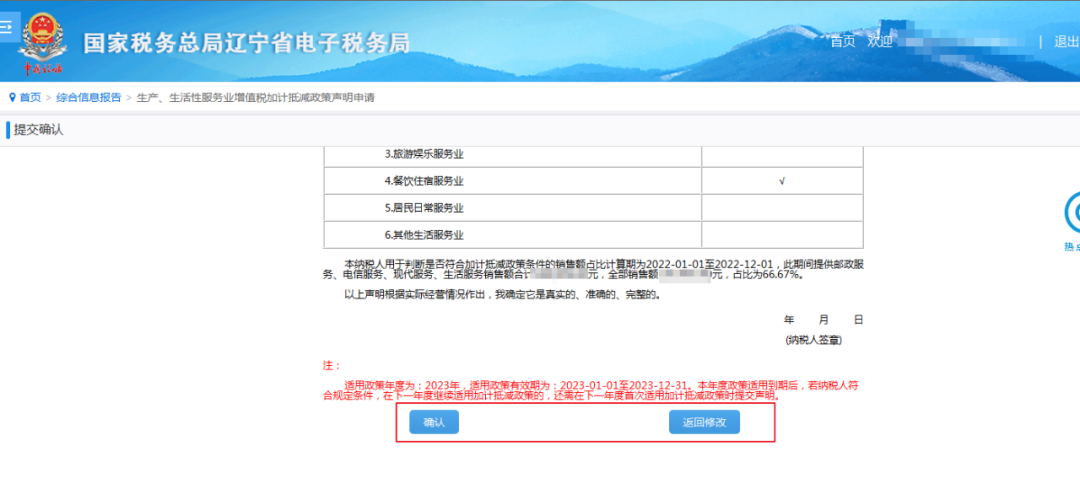Click the 欢迎 user greeting in header

[x=880, y=42]
